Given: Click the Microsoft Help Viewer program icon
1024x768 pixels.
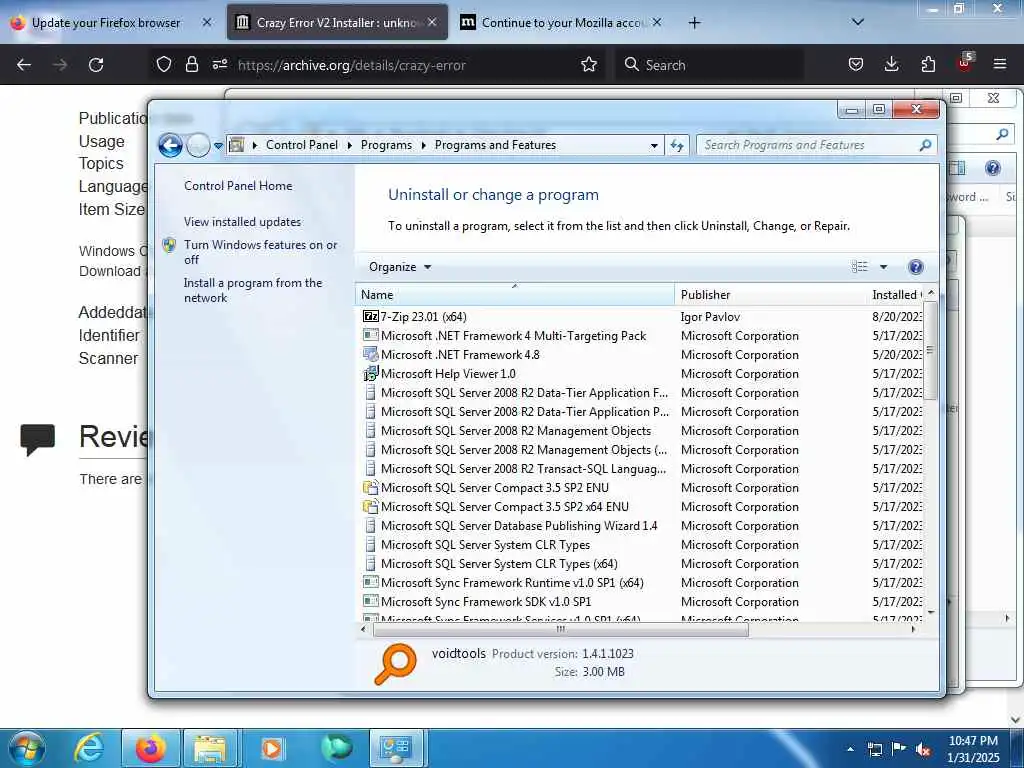Looking at the screenshot, I should [370, 374].
